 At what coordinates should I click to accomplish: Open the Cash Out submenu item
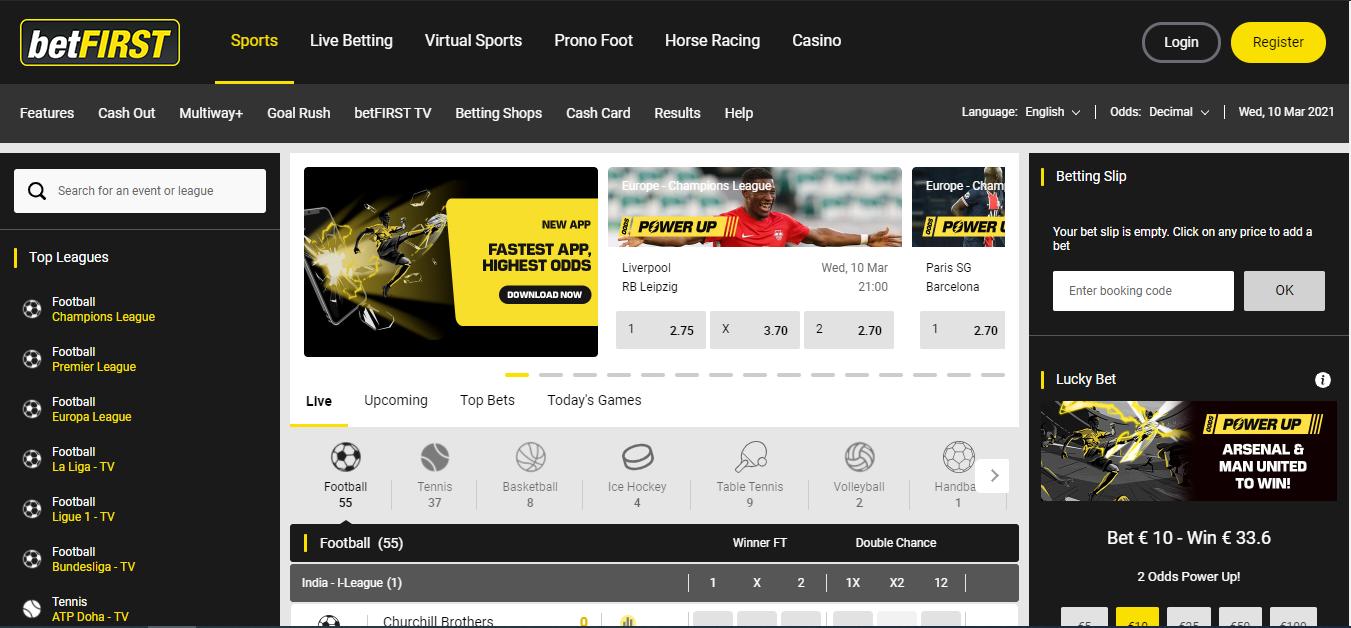pos(127,113)
